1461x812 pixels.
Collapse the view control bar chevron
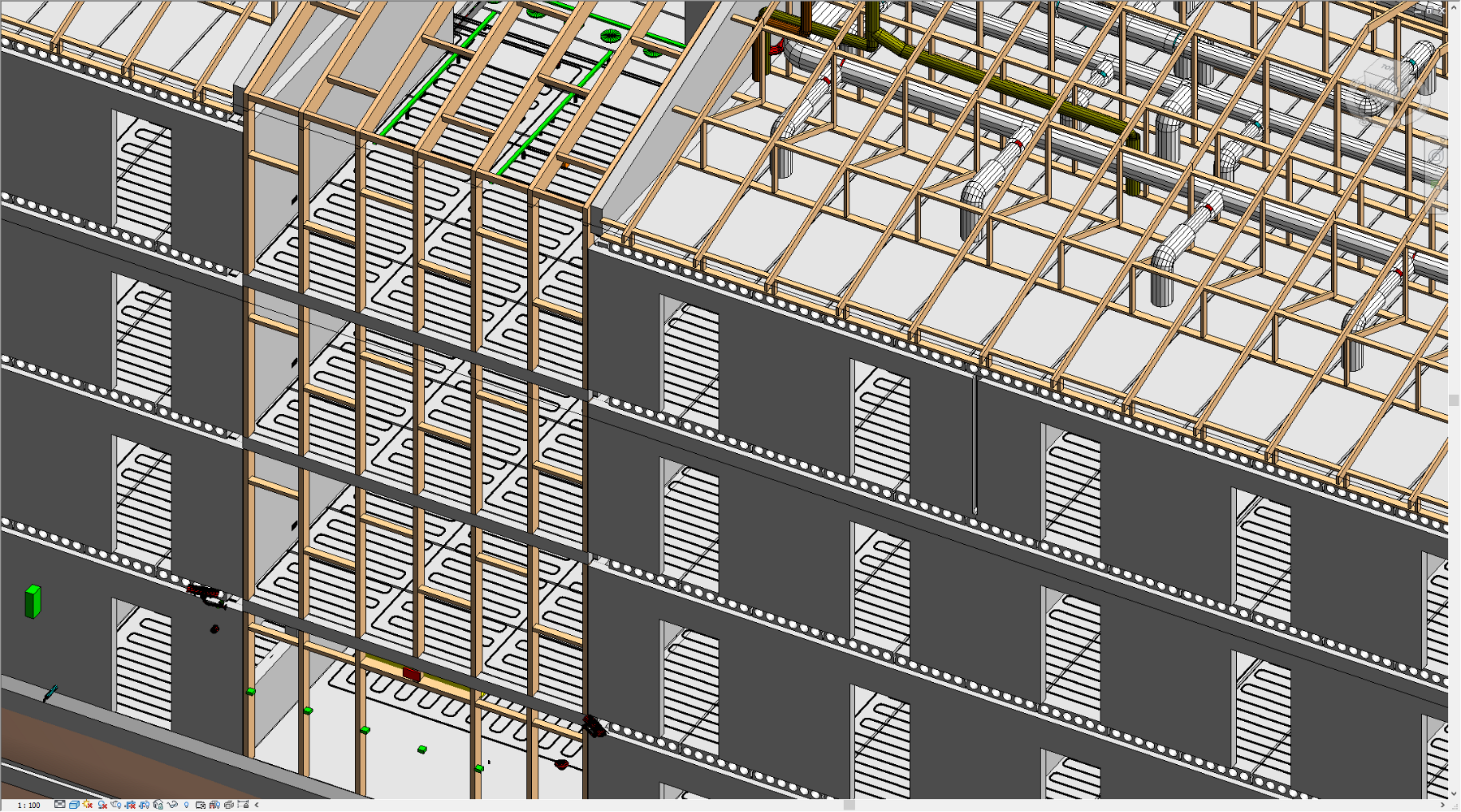click(x=257, y=805)
